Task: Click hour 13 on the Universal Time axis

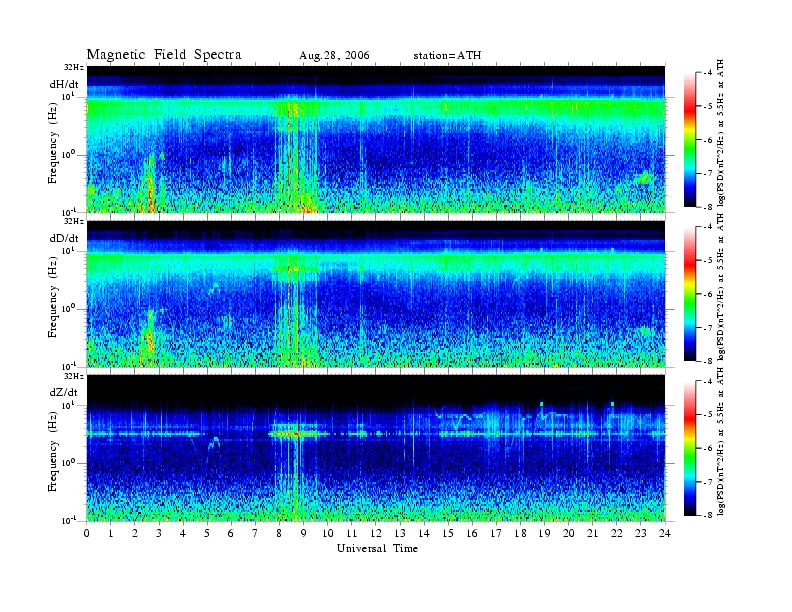Action: (400, 533)
